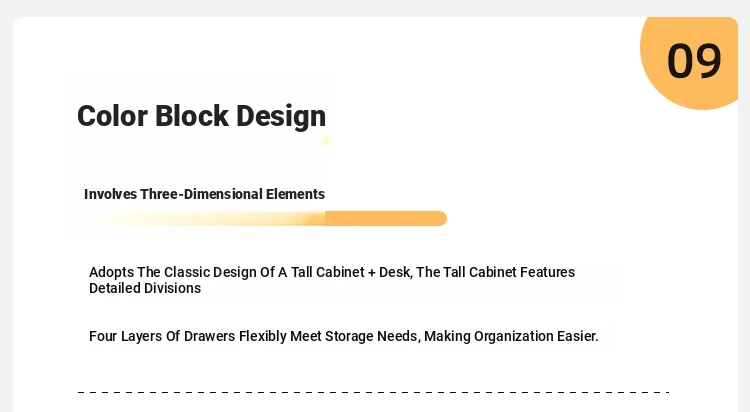This screenshot has height=412, width=750.
Task: Click the "Detailed Divisions" text line
Action: coord(145,288)
